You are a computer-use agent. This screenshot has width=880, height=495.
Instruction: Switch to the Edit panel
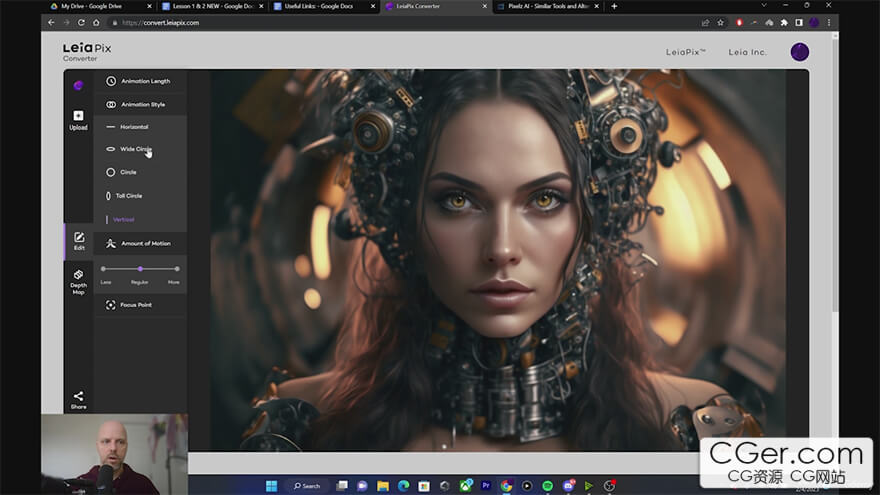pyautogui.click(x=79, y=241)
